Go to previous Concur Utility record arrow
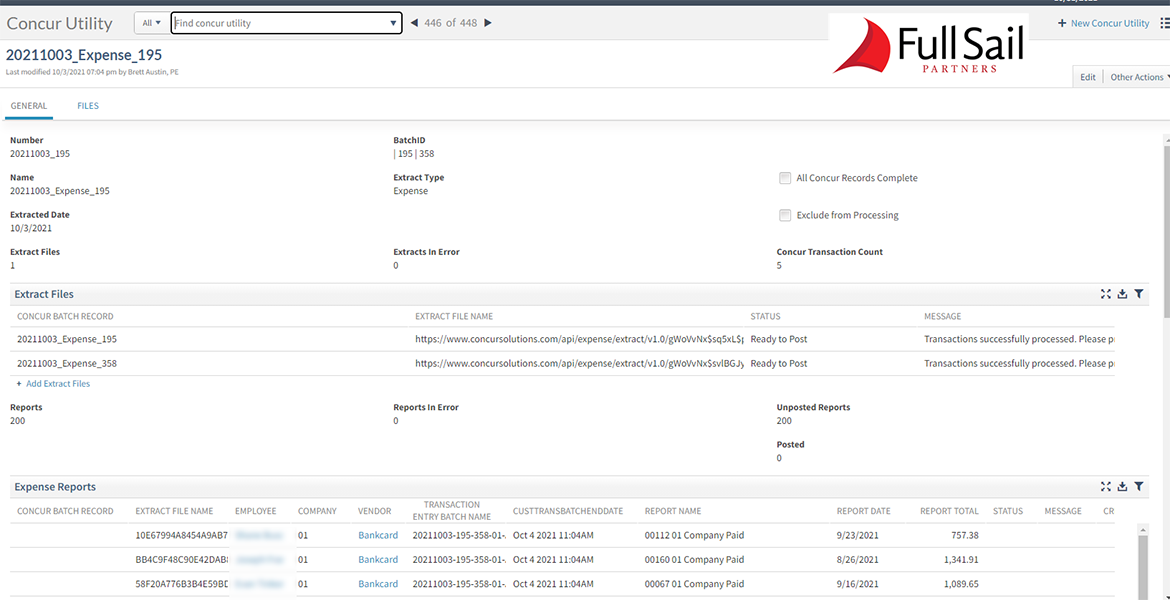 tap(414, 23)
